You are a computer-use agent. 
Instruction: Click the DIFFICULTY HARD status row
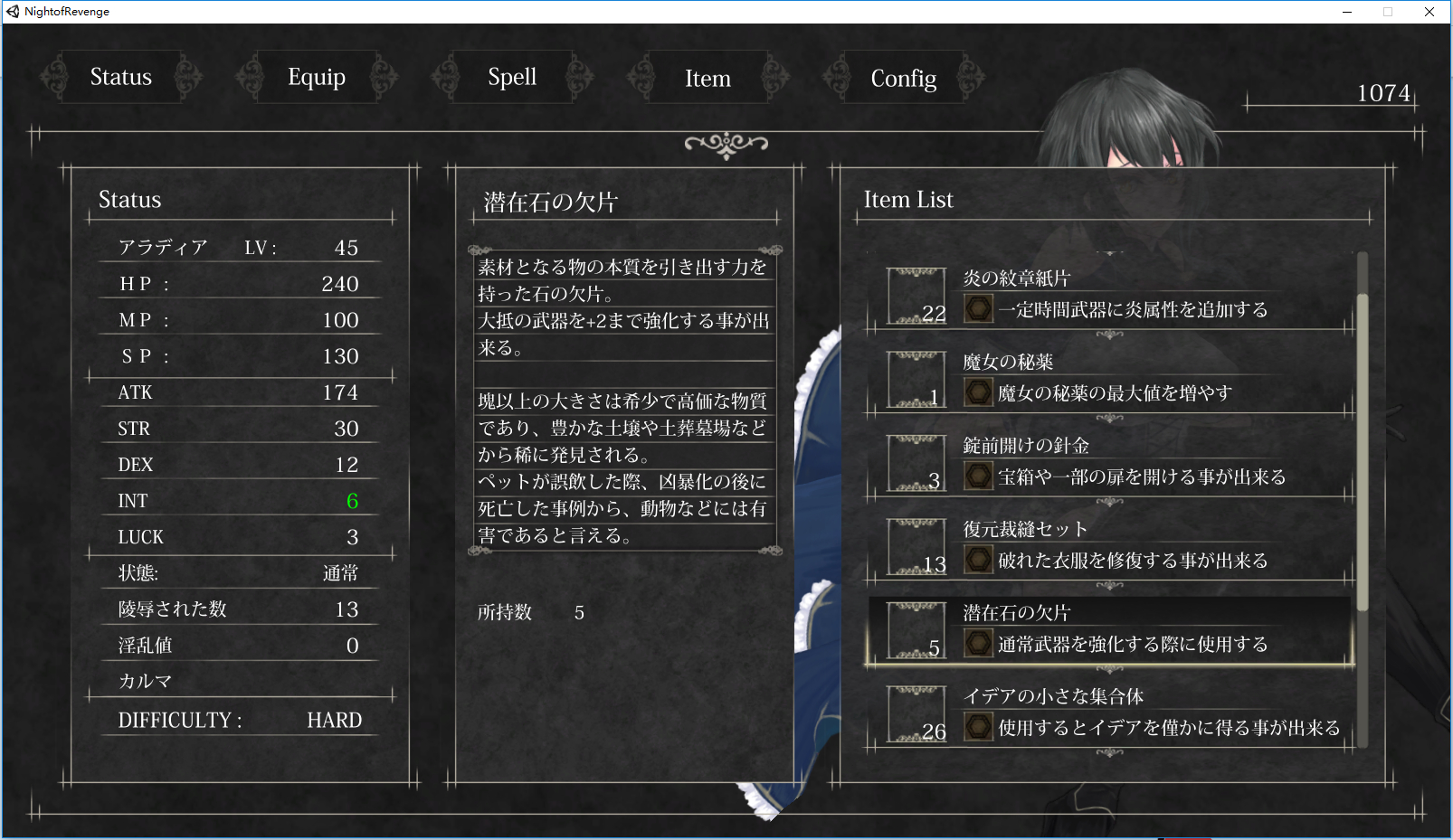click(240, 720)
